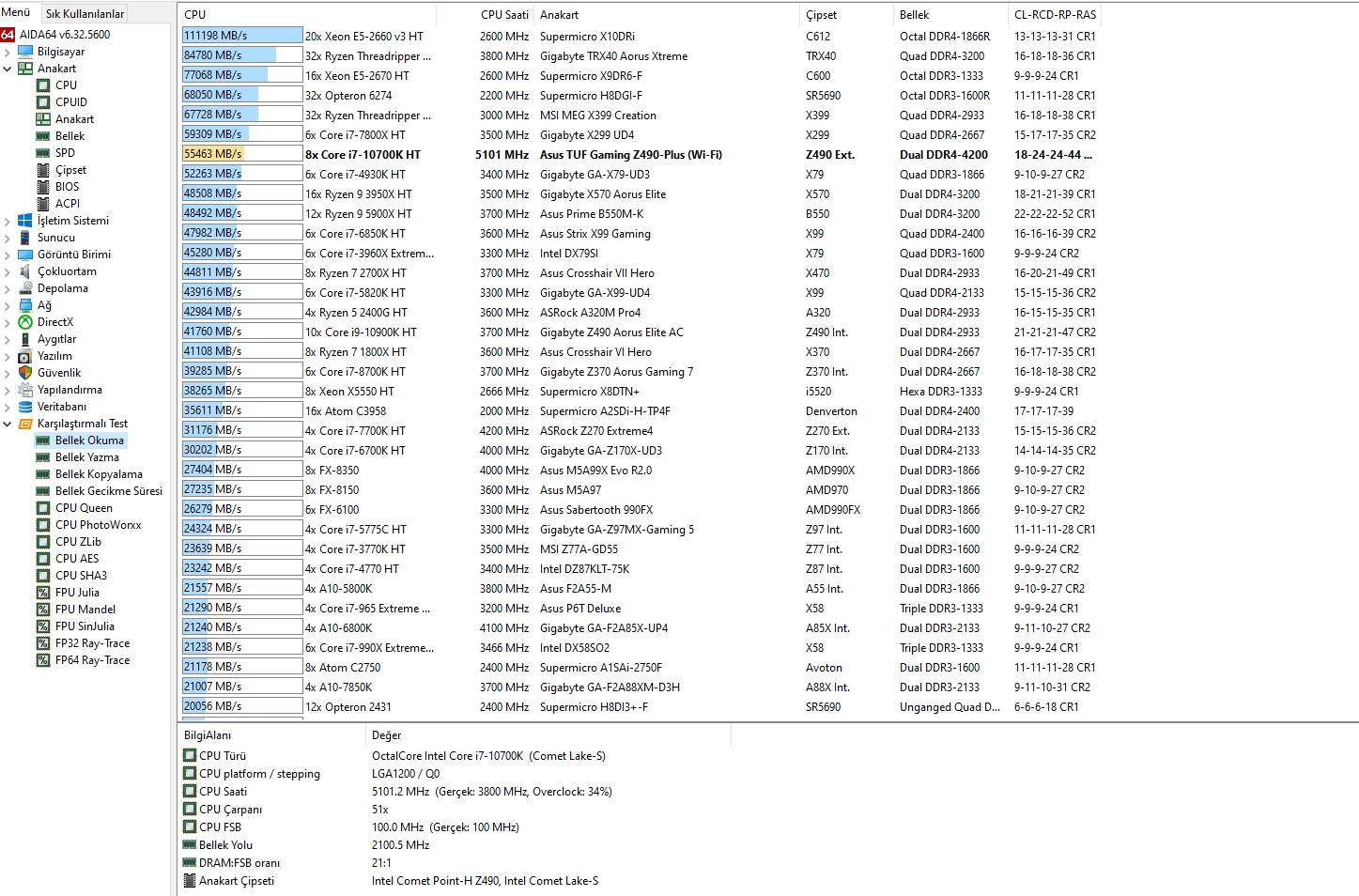Select the CPU SHA3 benchmark
The image size is (1359, 896).
81,576
